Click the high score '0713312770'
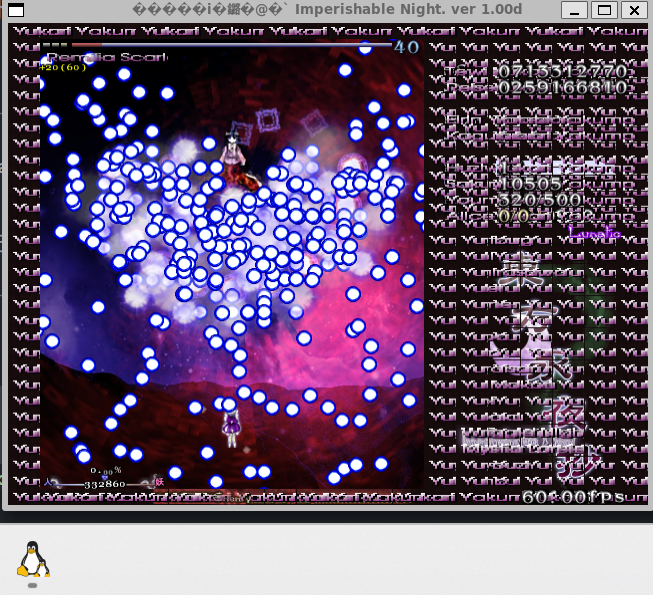 pyautogui.click(x=562, y=72)
